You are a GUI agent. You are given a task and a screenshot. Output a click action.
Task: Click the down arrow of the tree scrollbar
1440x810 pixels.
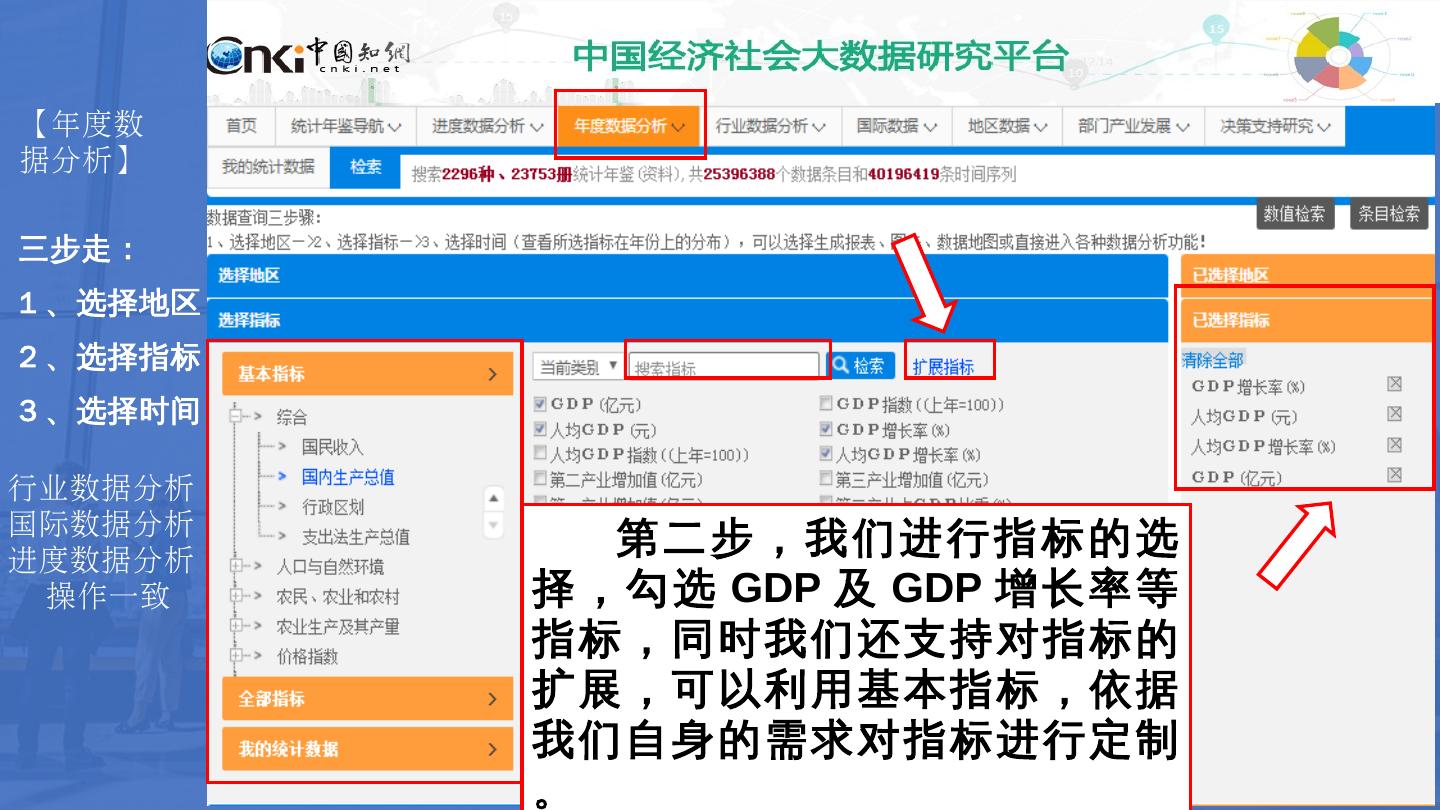click(493, 524)
